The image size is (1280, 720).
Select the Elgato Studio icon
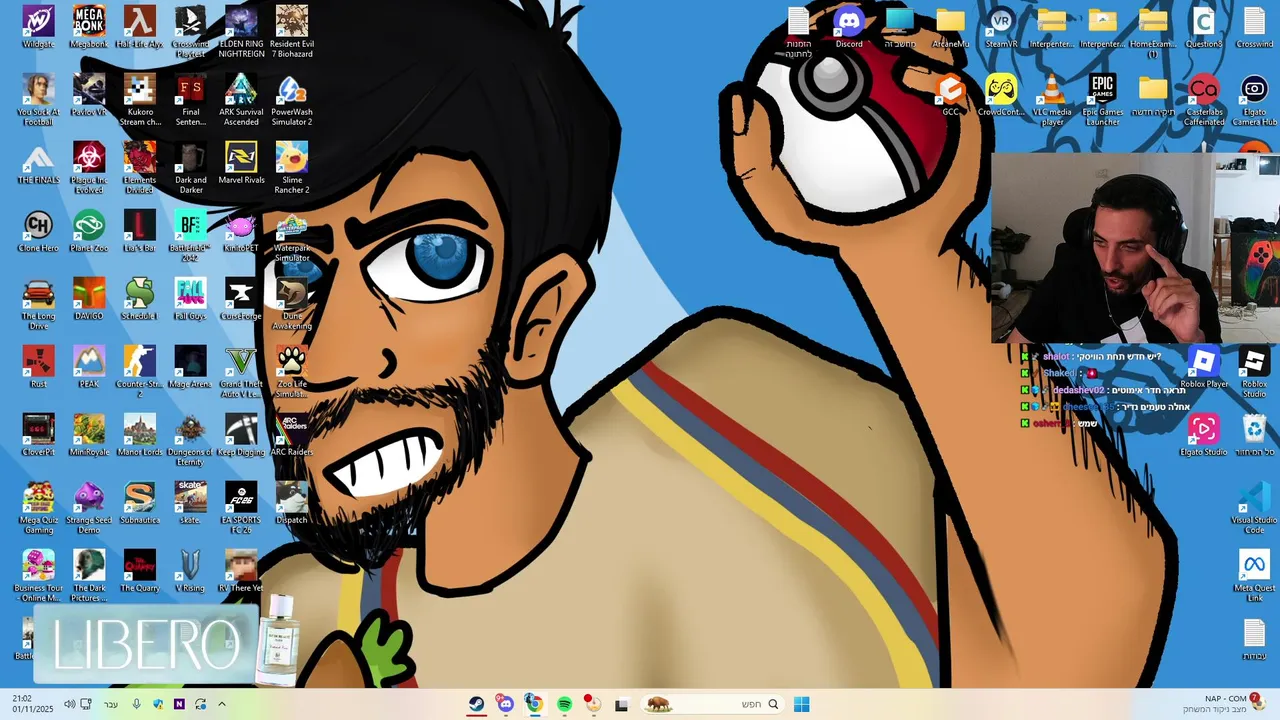coord(1204,435)
